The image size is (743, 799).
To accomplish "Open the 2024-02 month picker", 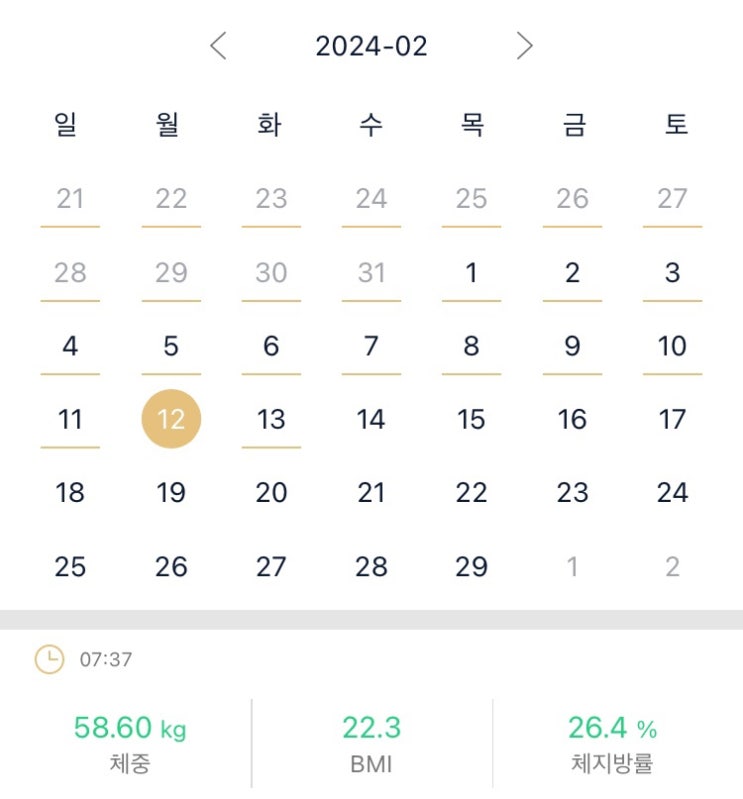I will click(371, 46).
